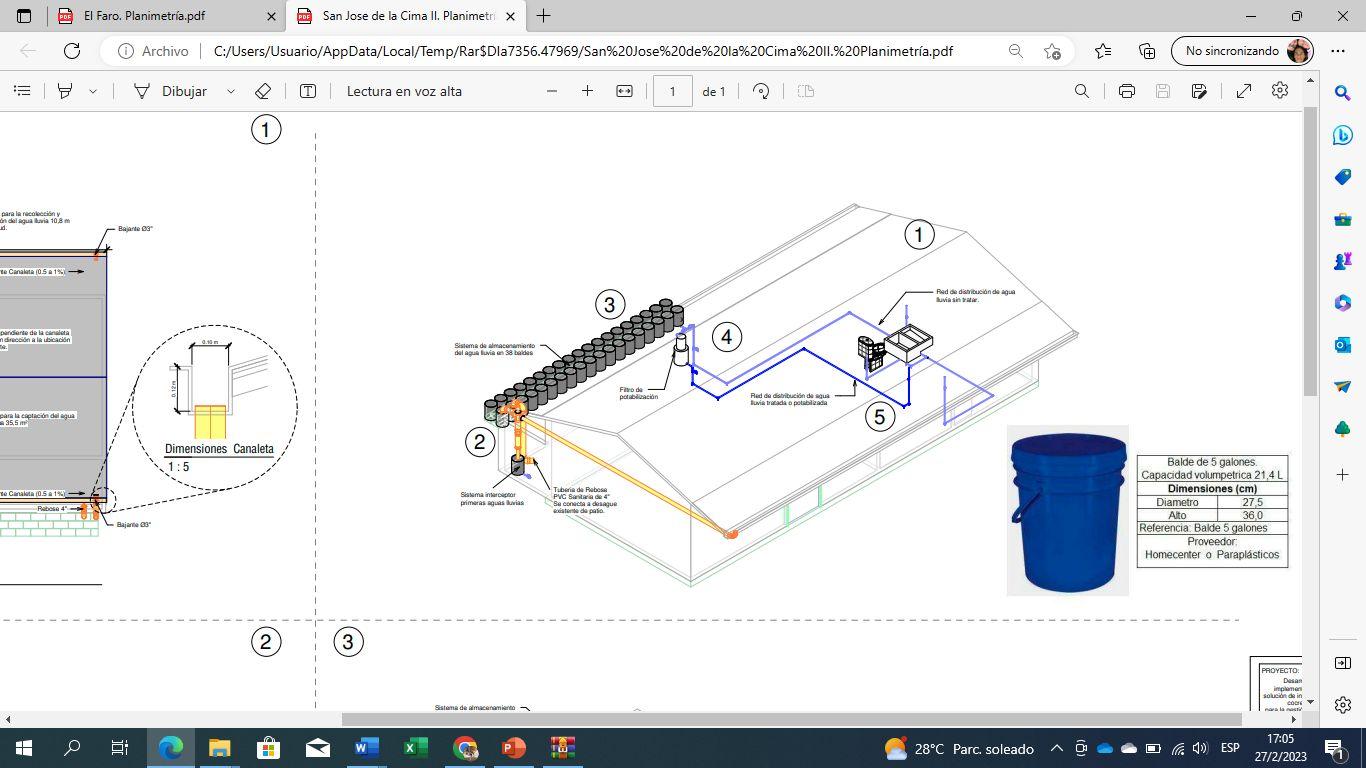
Task: Select the eraser tool
Action: (x=263, y=91)
